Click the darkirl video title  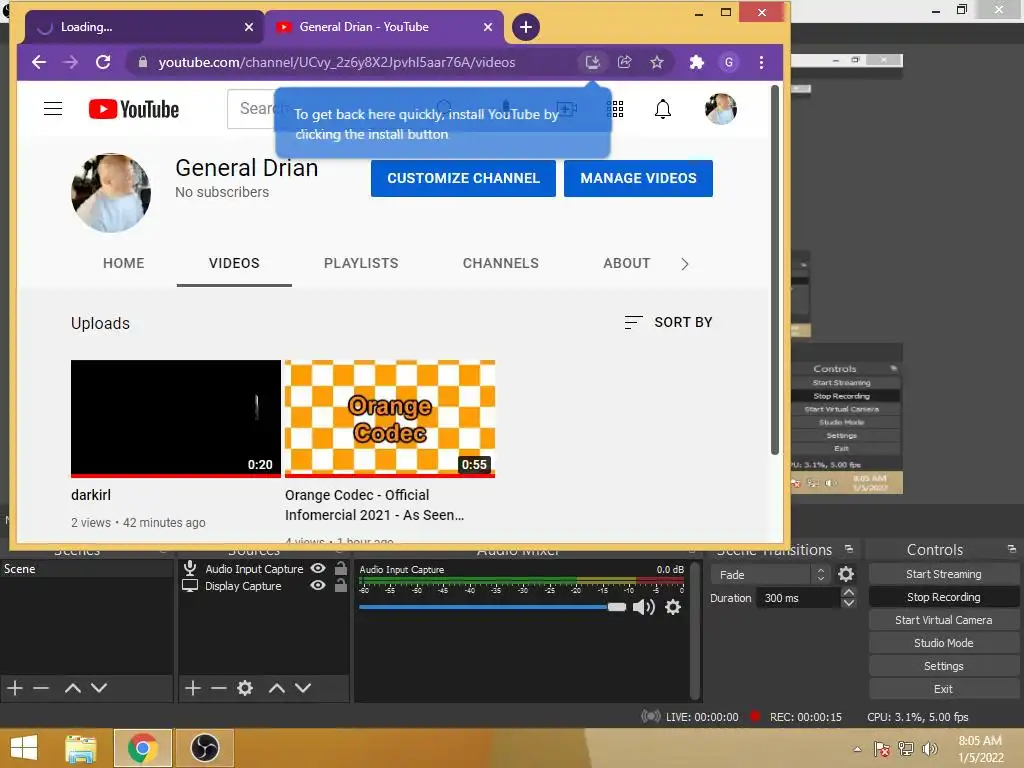(x=91, y=495)
